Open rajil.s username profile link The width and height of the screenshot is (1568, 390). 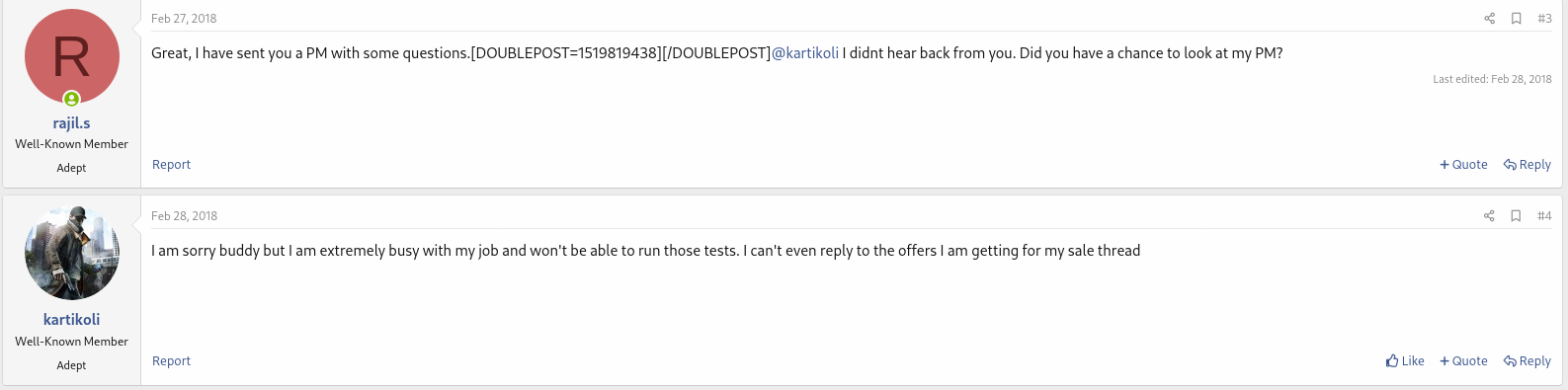click(x=72, y=123)
